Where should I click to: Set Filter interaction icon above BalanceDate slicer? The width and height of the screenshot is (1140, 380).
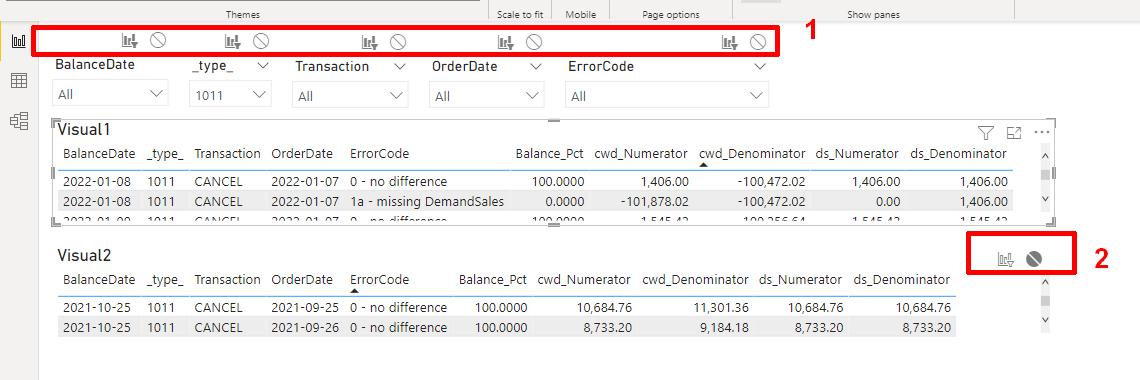(x=129, y=41)
